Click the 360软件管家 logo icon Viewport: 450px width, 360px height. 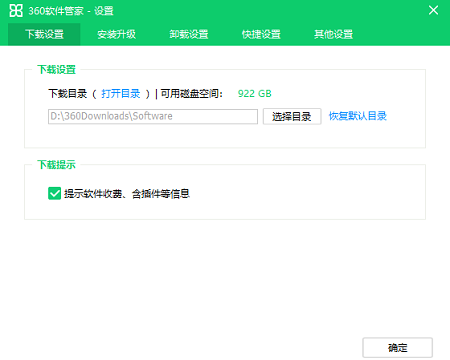pyautogui.click(x=16, y=11)
